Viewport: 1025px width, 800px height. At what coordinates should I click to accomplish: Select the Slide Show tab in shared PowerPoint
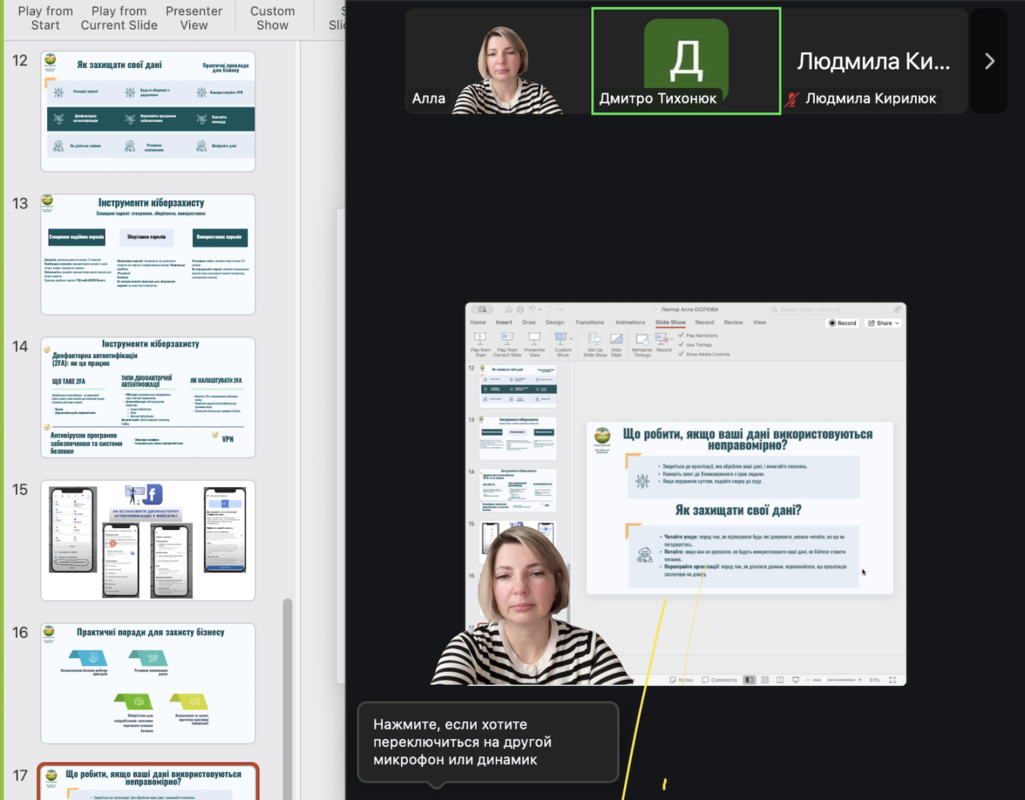click(671, 322)
